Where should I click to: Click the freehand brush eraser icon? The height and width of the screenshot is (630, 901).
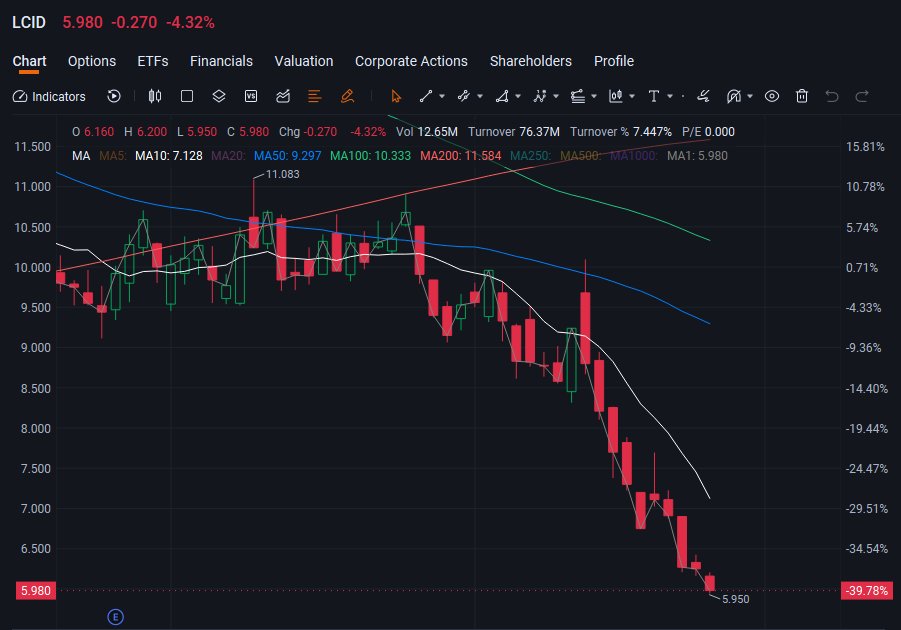point(703,97)
